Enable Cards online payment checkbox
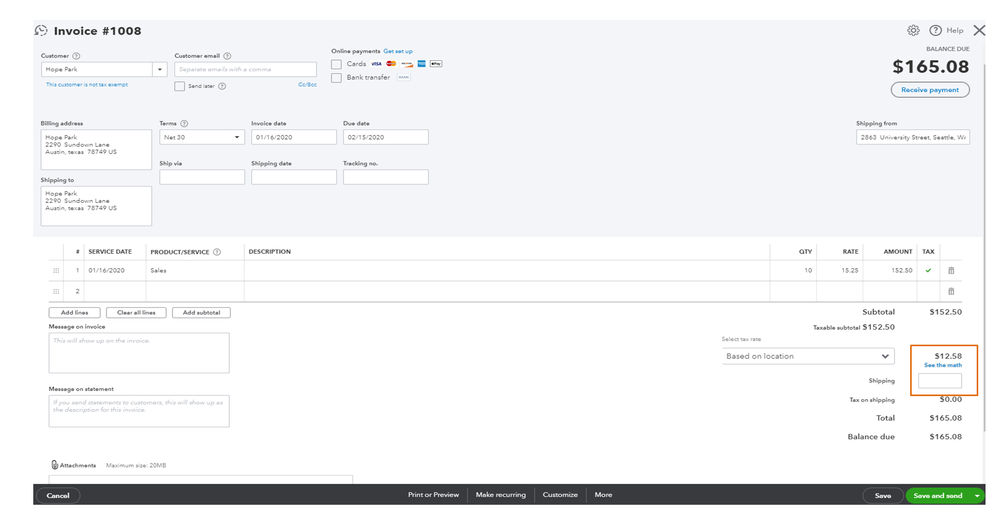 (x=336, y=64)
